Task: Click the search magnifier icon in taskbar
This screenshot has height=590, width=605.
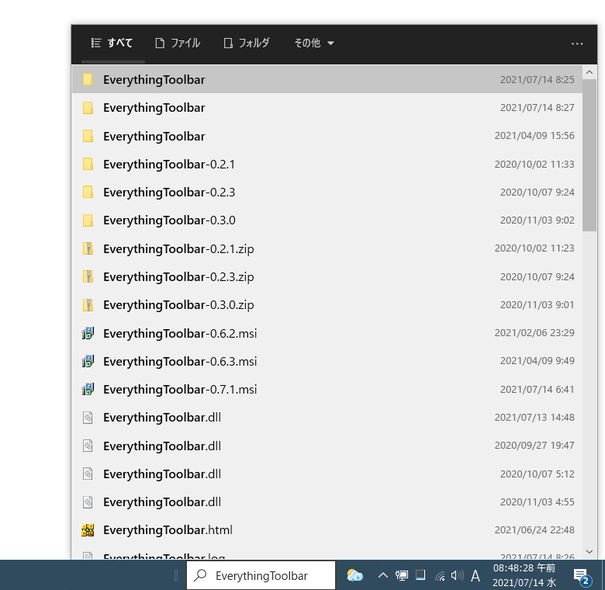Action: tap(200, 575)
